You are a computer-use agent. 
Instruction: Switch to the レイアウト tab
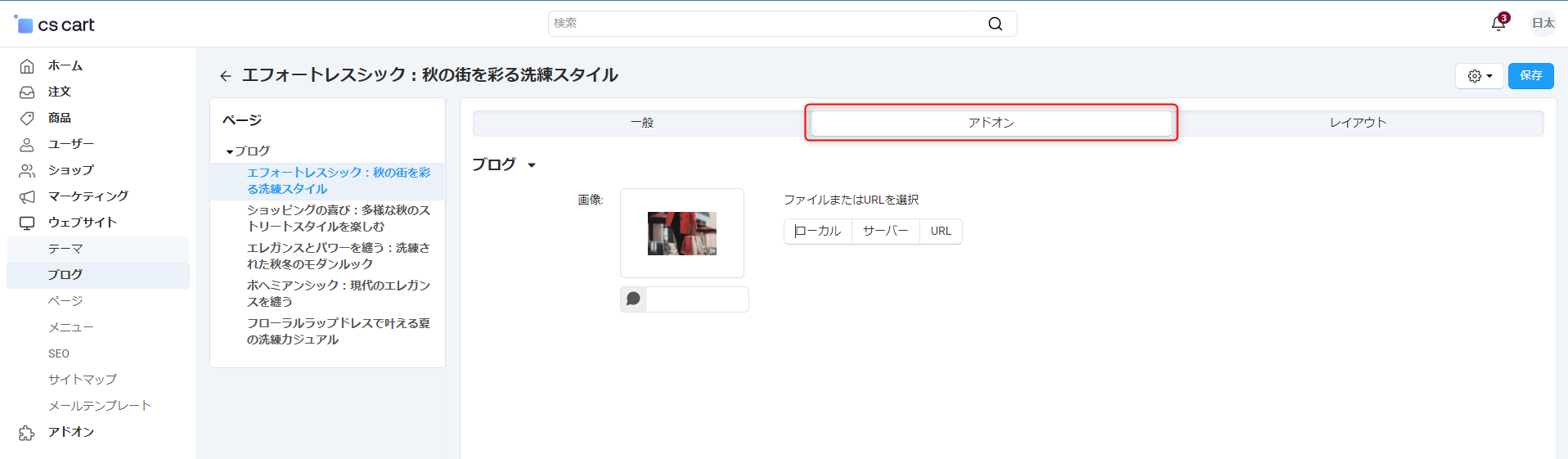point(1358,123)
